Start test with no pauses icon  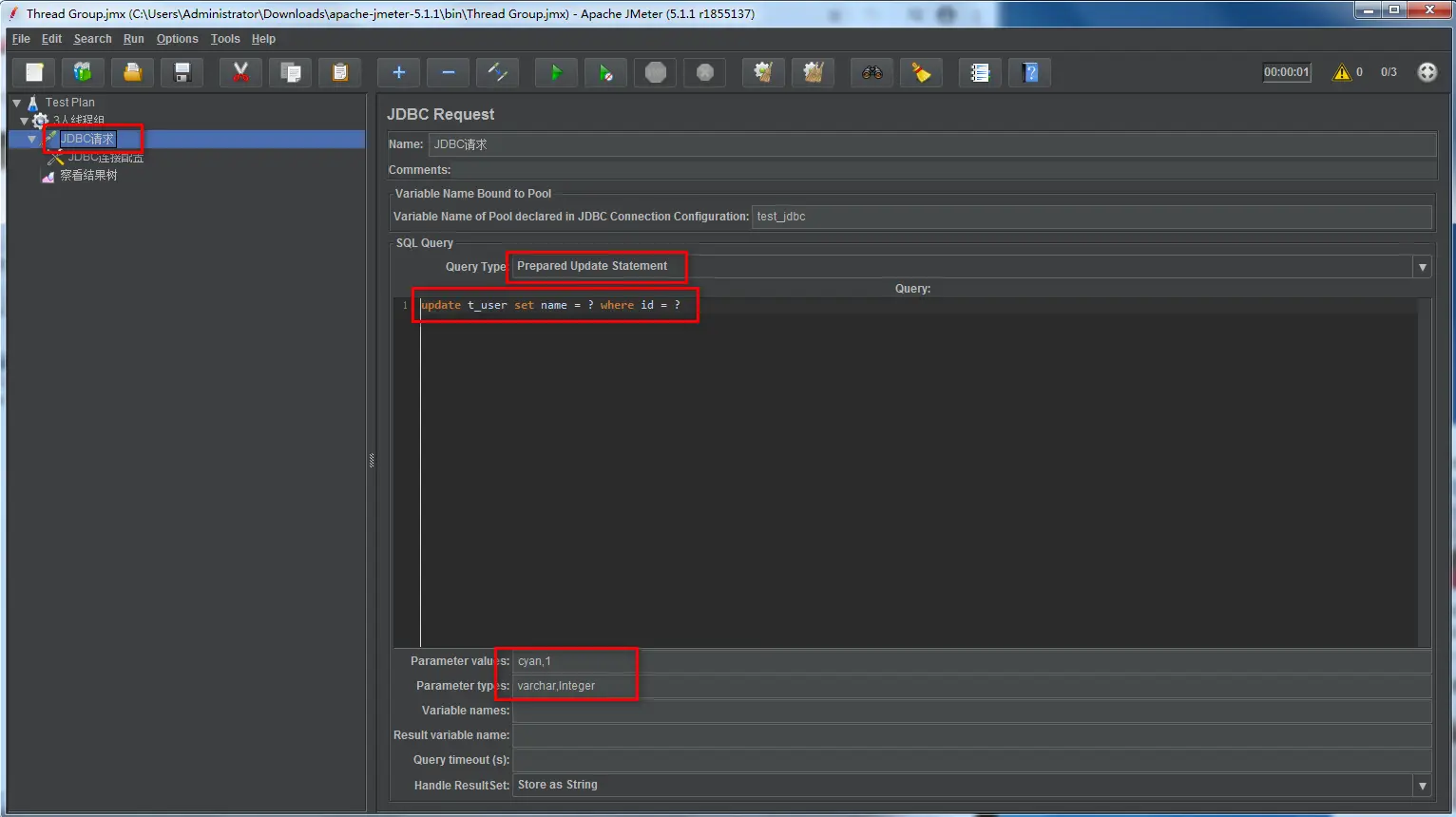pyautogui.click(x=605, y=72)
